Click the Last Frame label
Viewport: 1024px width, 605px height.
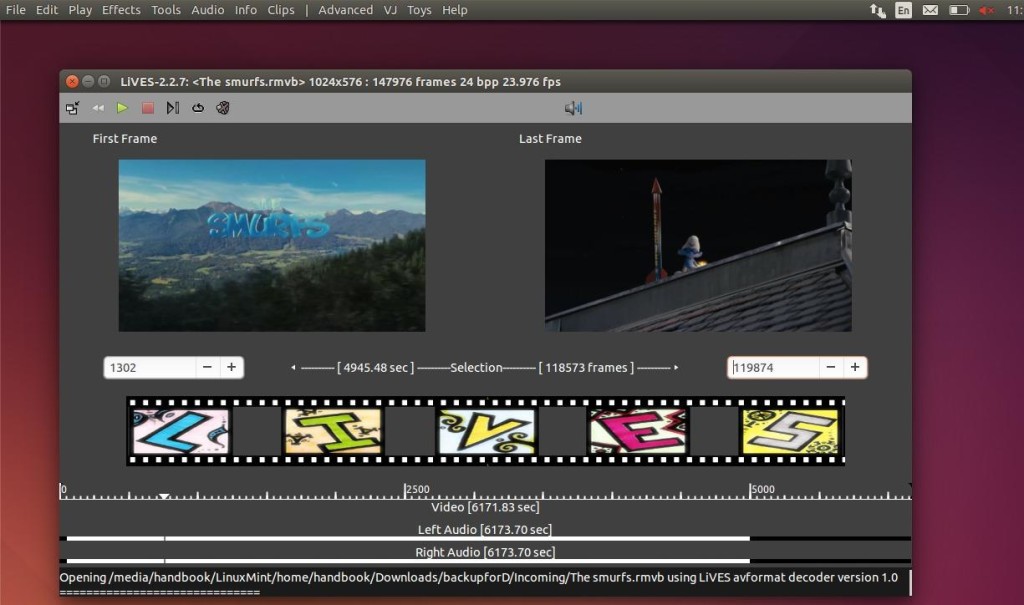(550, 139)
